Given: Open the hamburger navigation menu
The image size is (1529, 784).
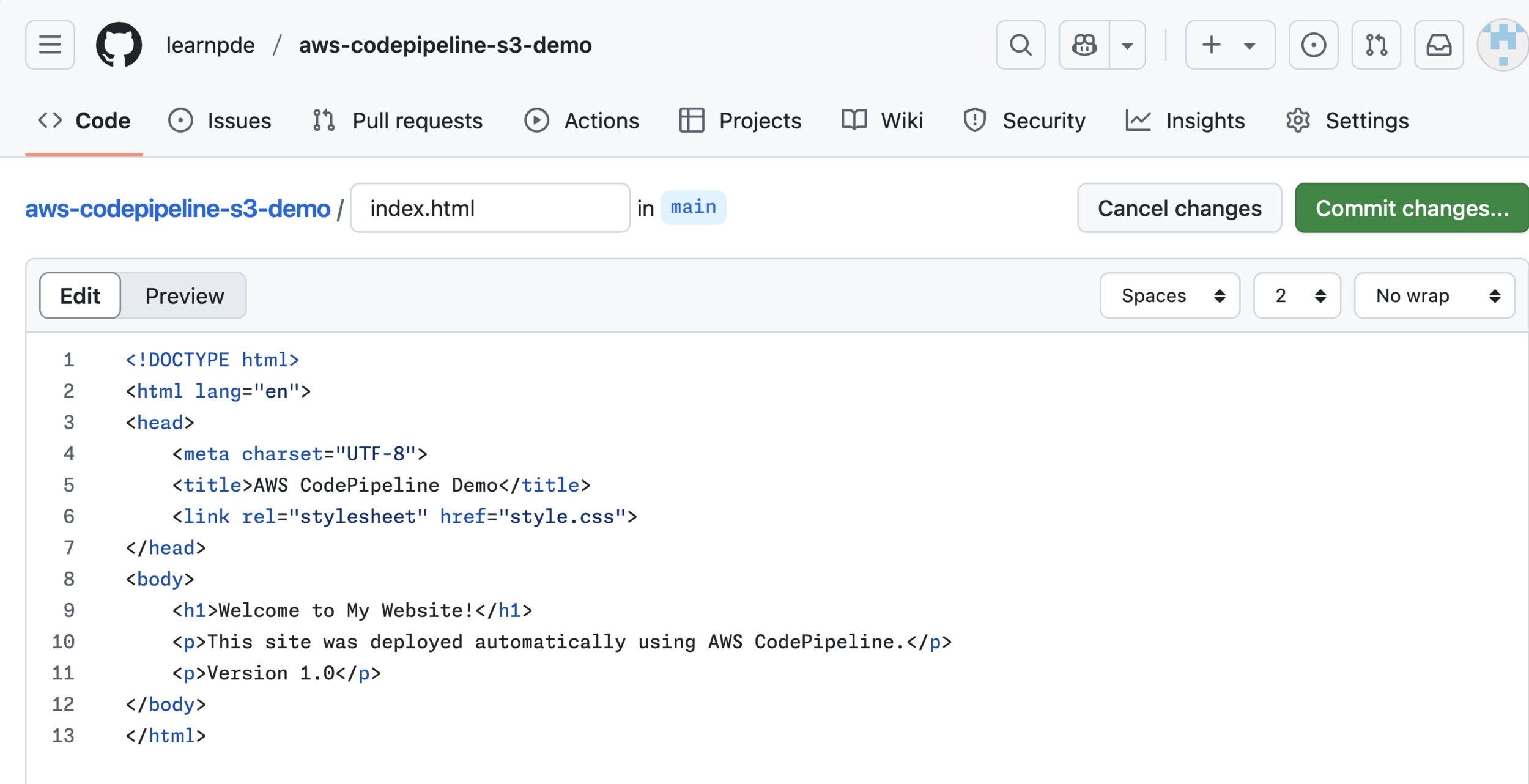Looking at the screenshot, I should pos(50,45).
